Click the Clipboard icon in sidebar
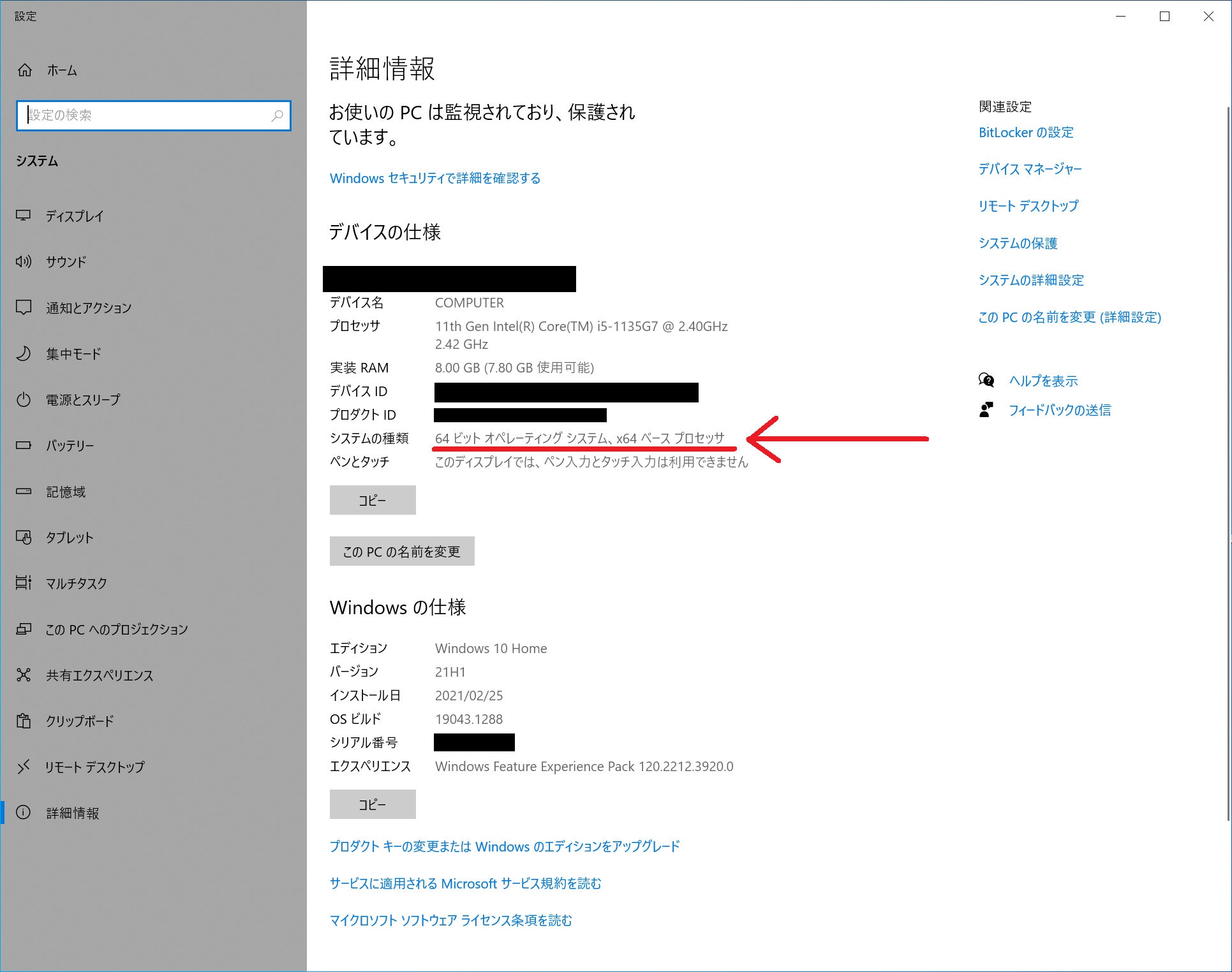The height and width of the screenshot is (972, 1232). (24, 721)
